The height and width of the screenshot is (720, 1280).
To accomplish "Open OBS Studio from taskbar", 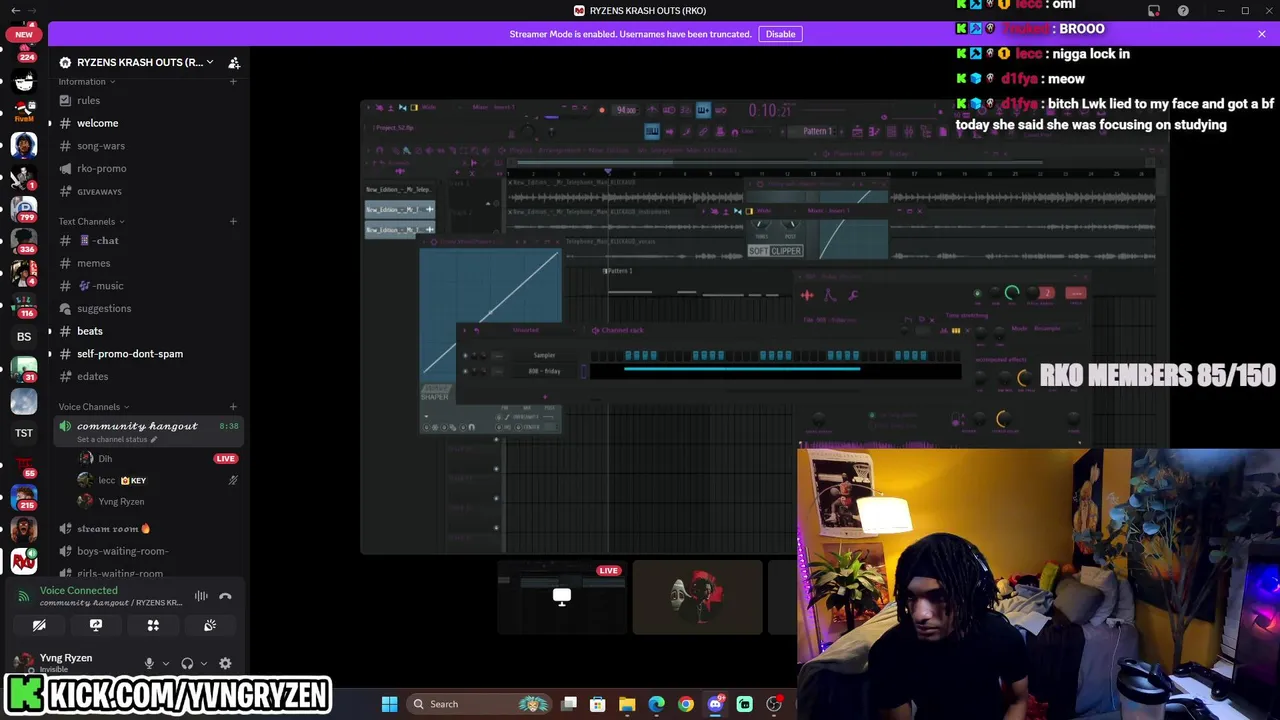I will click(773, 704).
